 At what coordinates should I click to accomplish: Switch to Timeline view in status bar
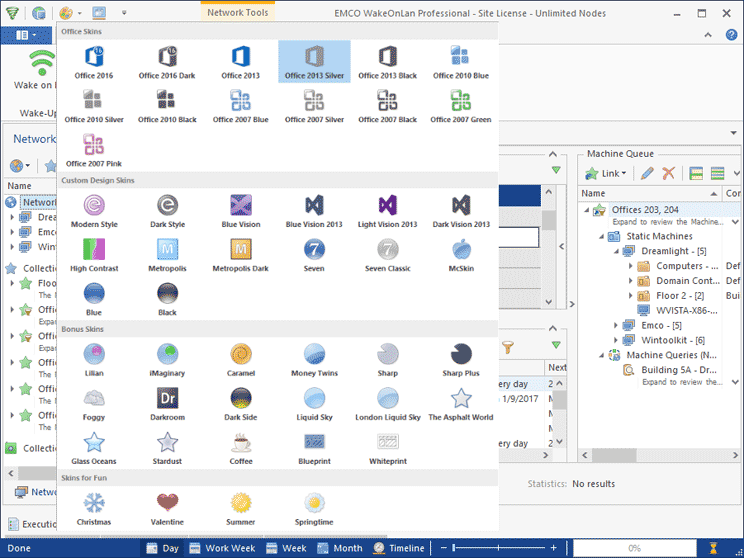coord(397,548)
